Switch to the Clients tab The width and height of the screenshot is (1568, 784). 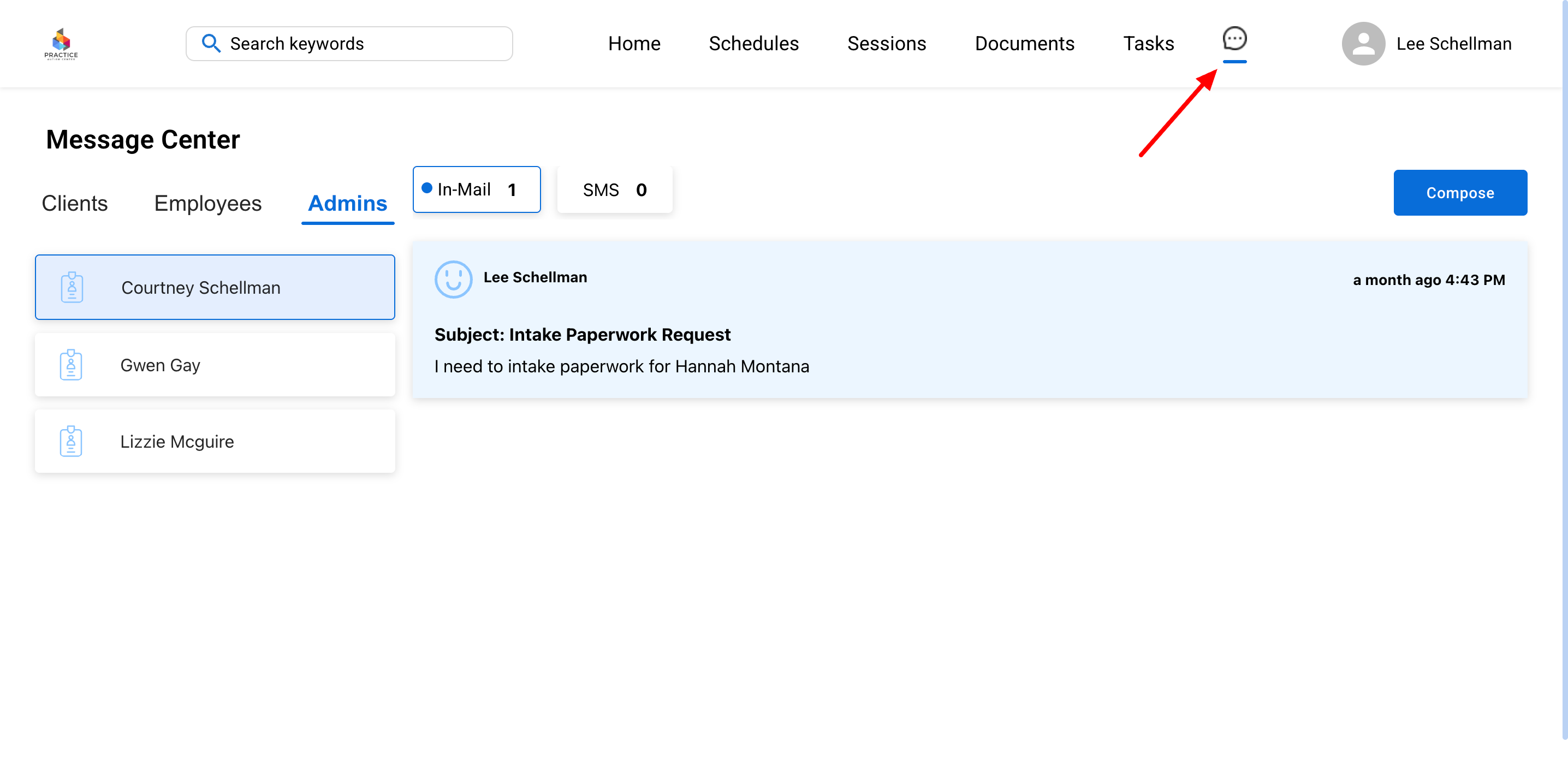(x=74, y=203)
